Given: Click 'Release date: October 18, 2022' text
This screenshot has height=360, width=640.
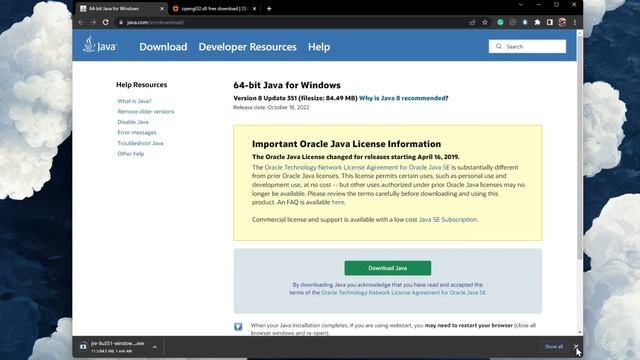Looking at the screenshot, I should coord(271,107).
